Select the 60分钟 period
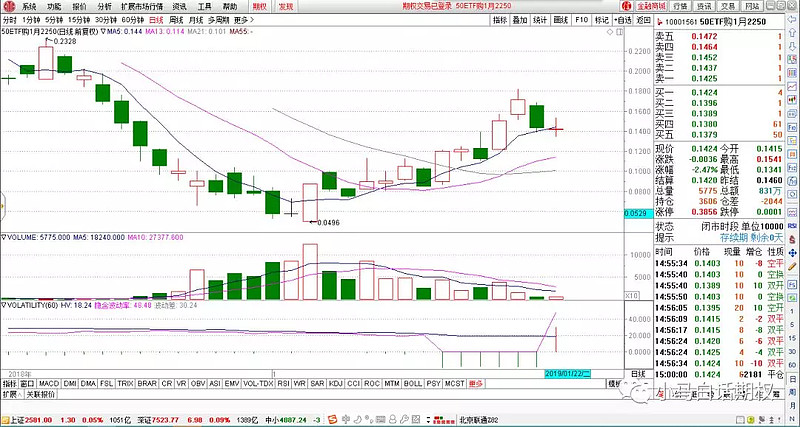The image size is (800, 427). [134, 20]
